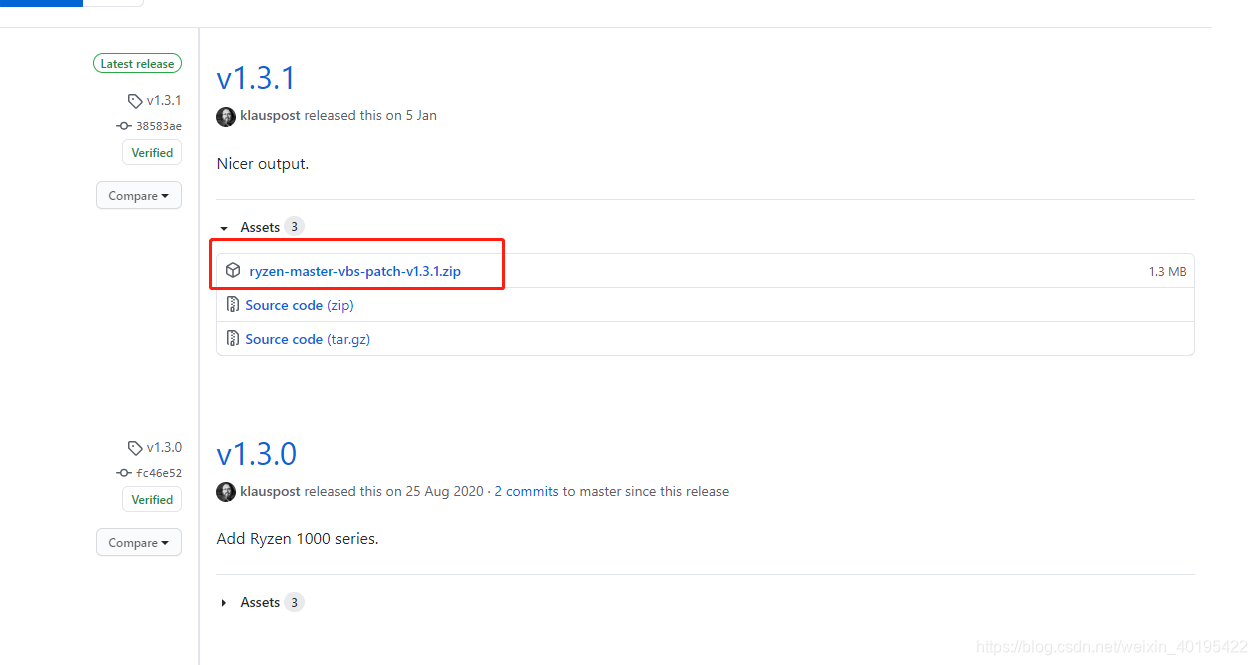The width and height of the screenshot is (1257, 665).
Task: Open klauspost profile link in v1.3.0 release
Action: click(x=270, y=492)
